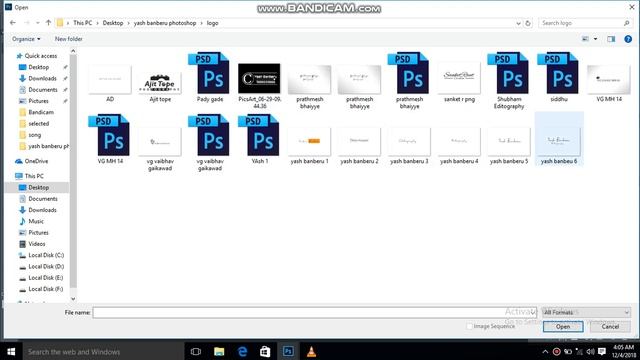Click the Forward navigation arrow
Image resolution: width=640 pixels, height=360 pixels.
[27, 23]
